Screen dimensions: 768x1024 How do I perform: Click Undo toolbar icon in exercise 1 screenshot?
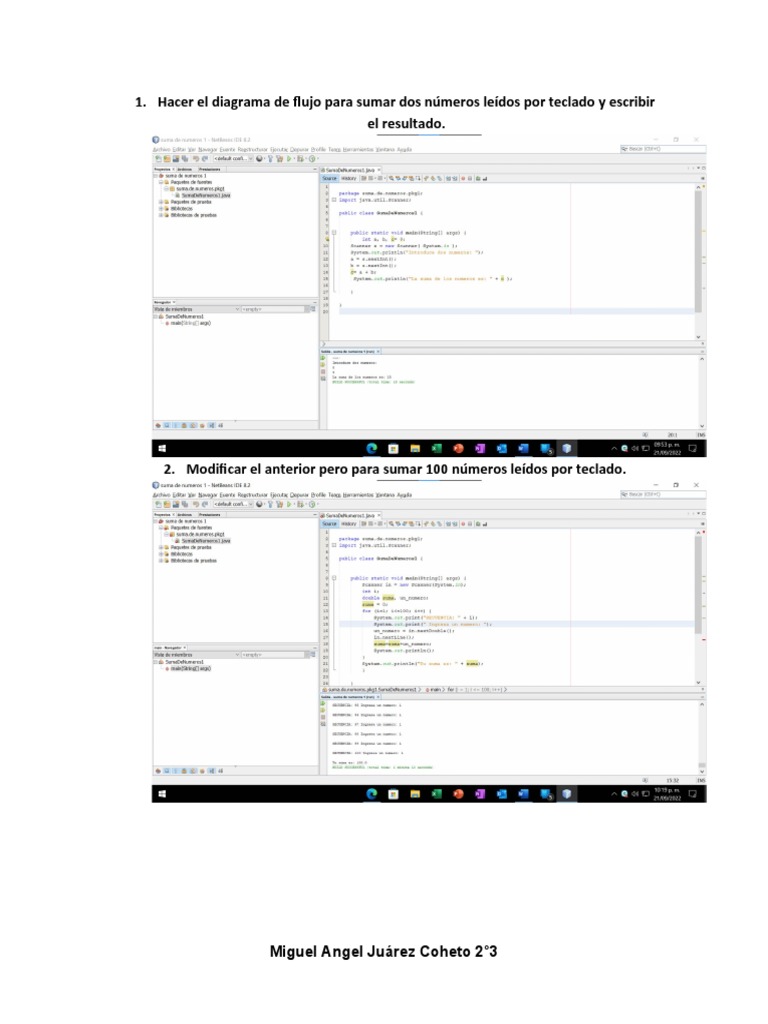[x=196, y=159]
